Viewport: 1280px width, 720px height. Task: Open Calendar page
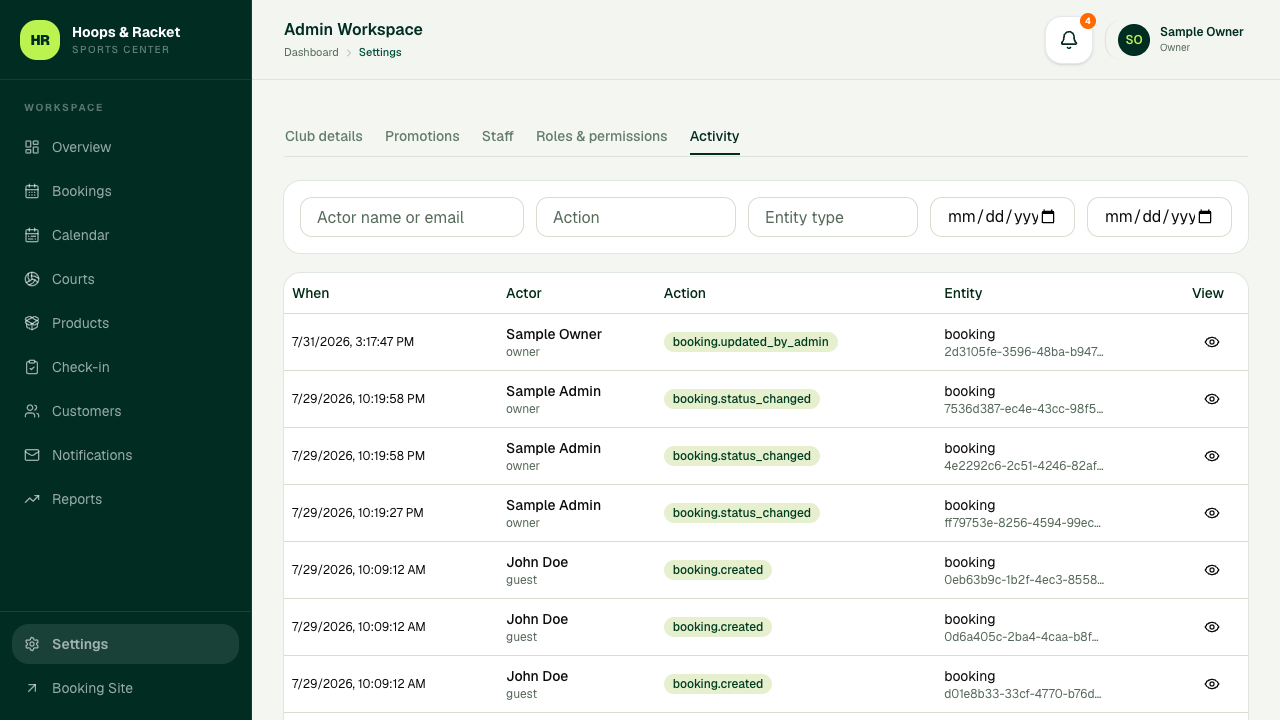(125, 235)
